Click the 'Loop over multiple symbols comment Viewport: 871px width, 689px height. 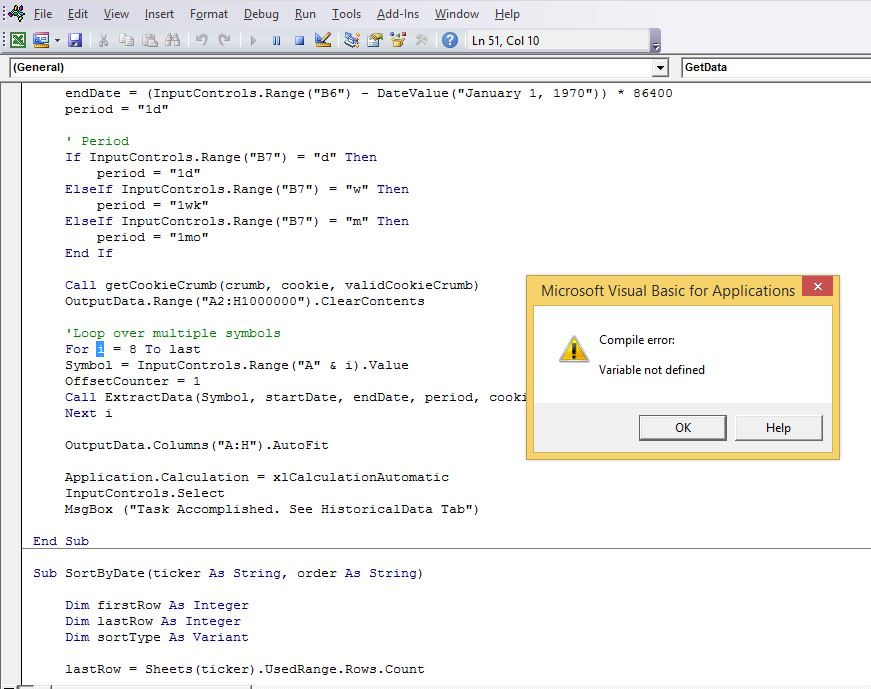pos(173,333)
